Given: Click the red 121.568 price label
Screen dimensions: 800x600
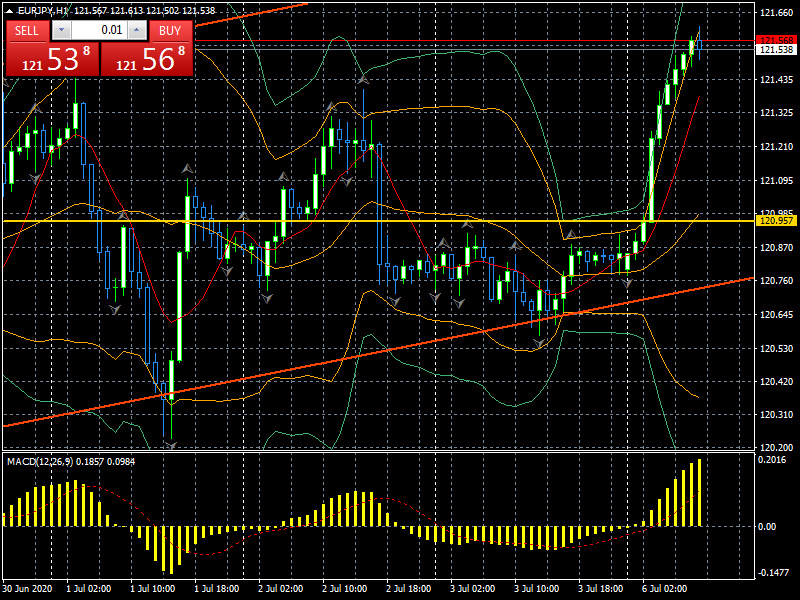Looking at the screenshot, I should 776,40.
